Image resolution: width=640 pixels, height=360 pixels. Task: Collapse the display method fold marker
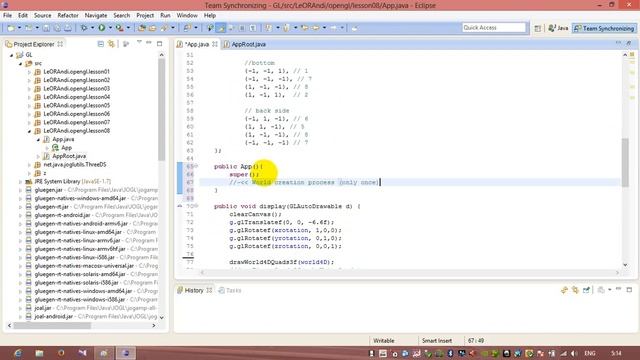tap(196, 206)
